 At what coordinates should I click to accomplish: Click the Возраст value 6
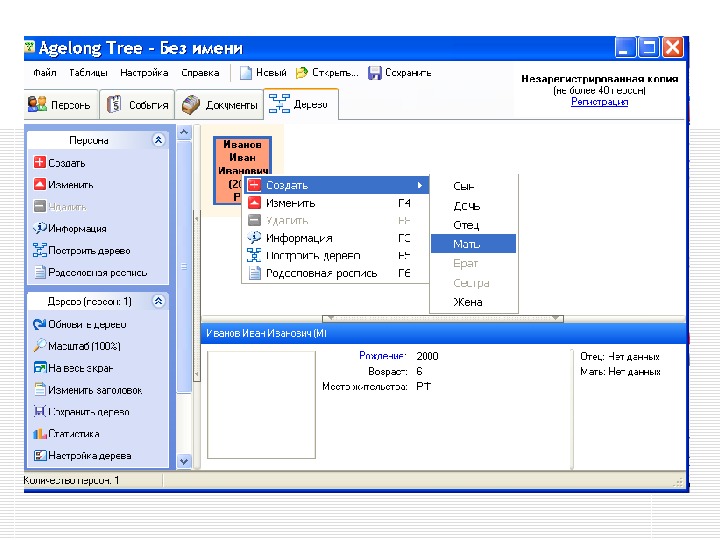click(x=419, y=371)
